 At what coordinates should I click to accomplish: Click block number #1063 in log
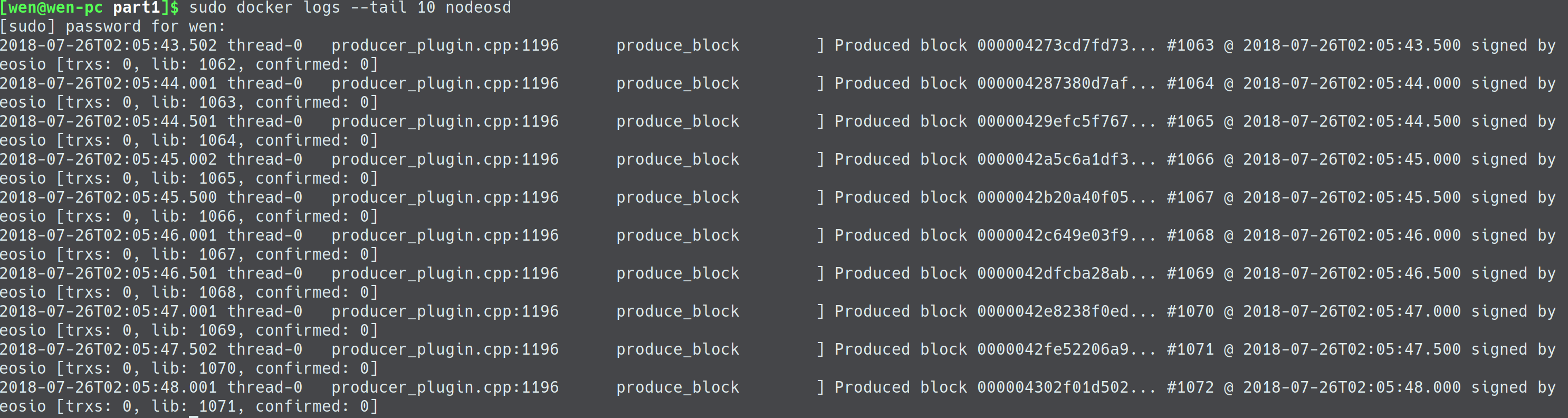pos(1190,46)
